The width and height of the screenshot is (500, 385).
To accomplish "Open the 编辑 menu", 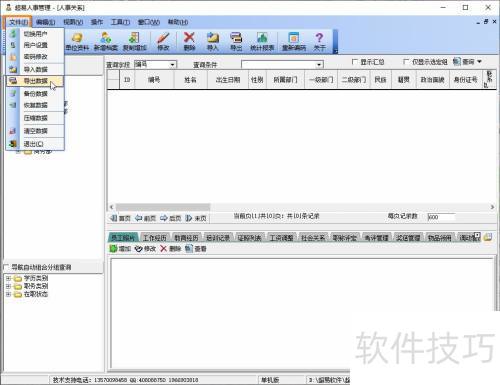I will coord(45,22).
